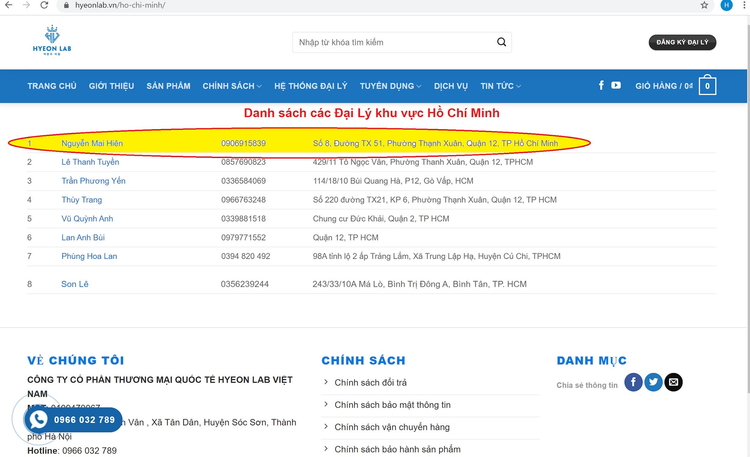
Task: Open the YouTube icon in navbar
Action: tap(616, 86)
